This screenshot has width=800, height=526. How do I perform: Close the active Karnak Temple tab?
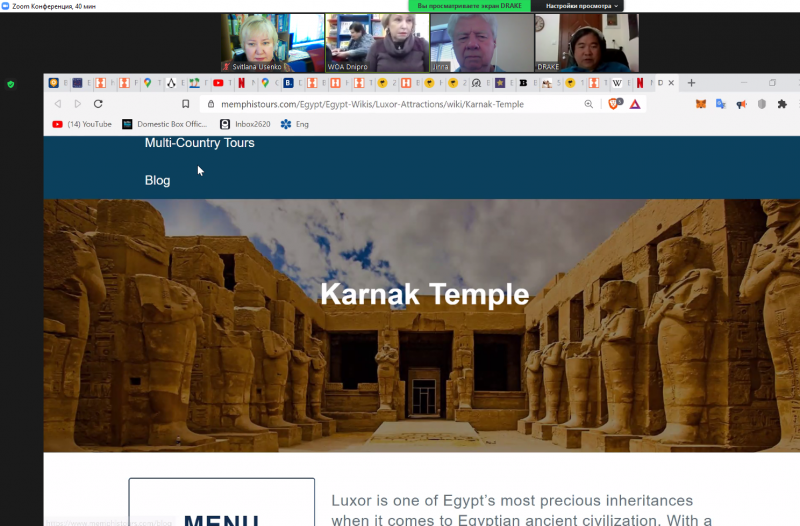pyautogui.click(x=671, y=83)
